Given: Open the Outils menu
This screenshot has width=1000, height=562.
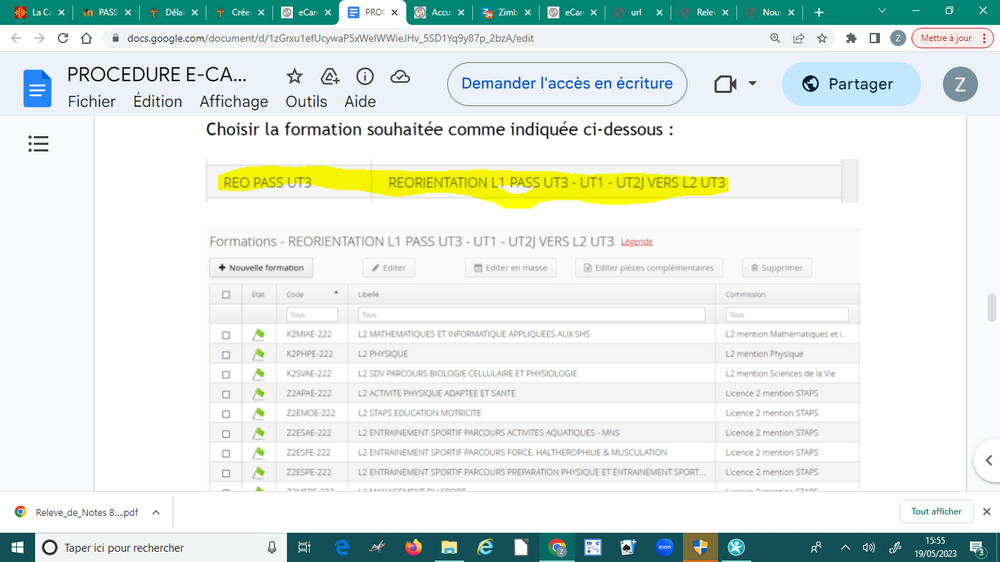Looking at the screenshot, I should coord(306,101).
